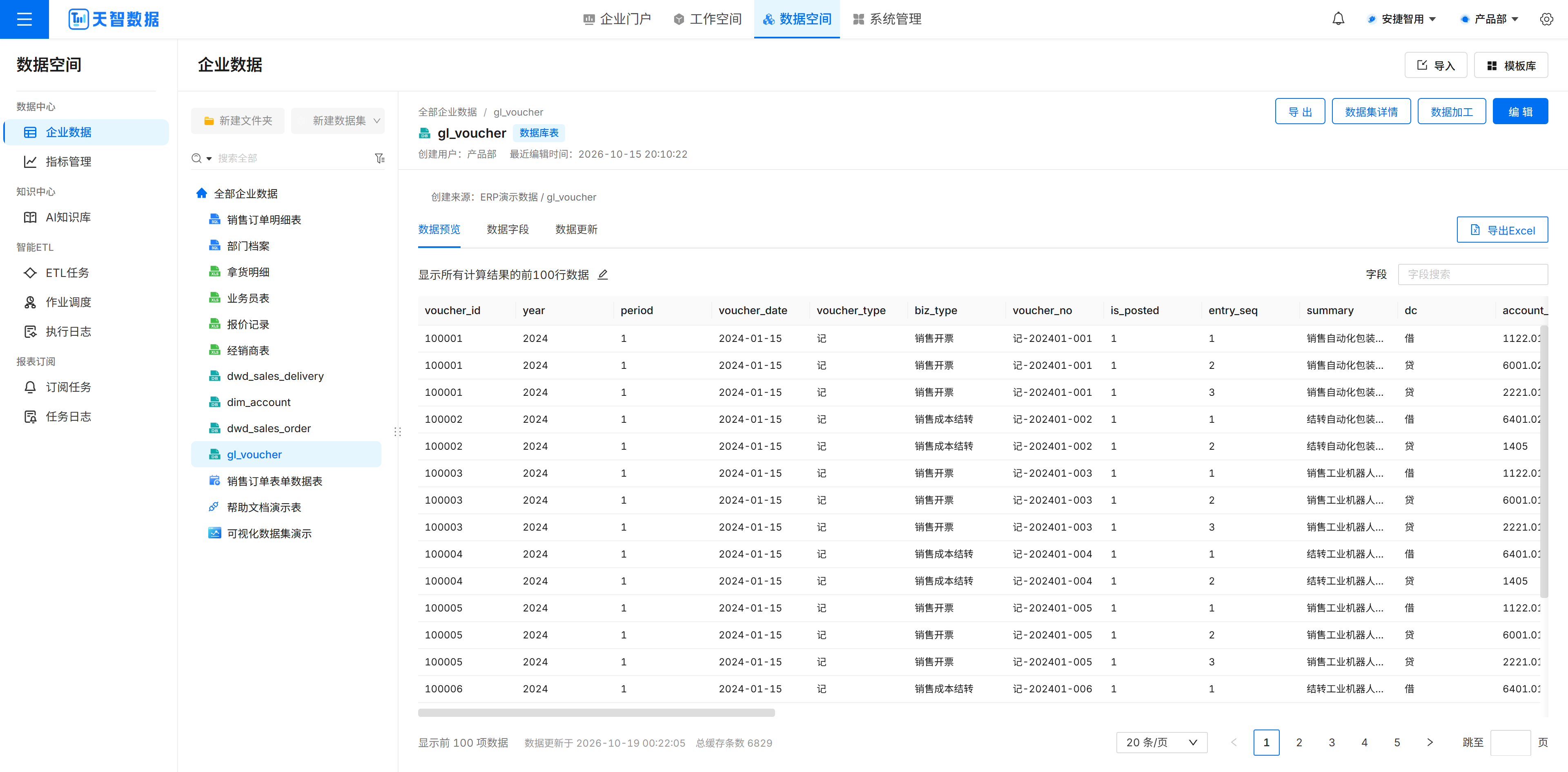Switch to 工作空间 tab

(x=708, y=20)
